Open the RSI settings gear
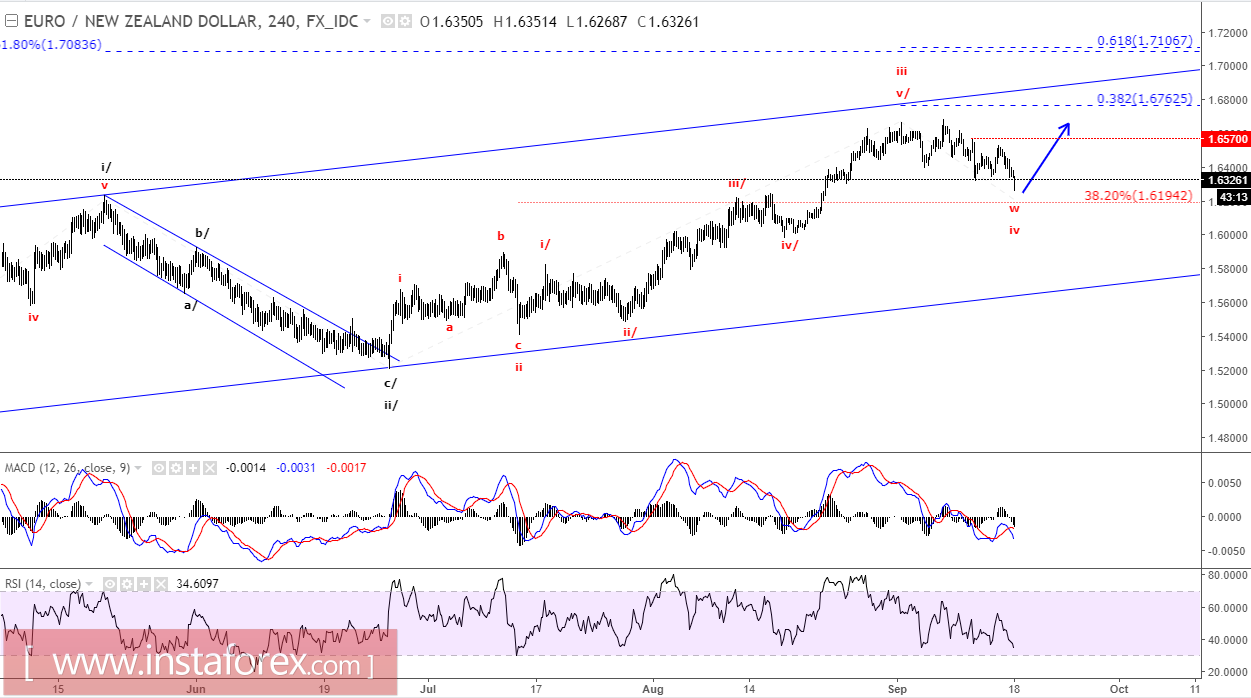Image resolution: width=1251 pixels, height=698 pixels. point(126,583)
